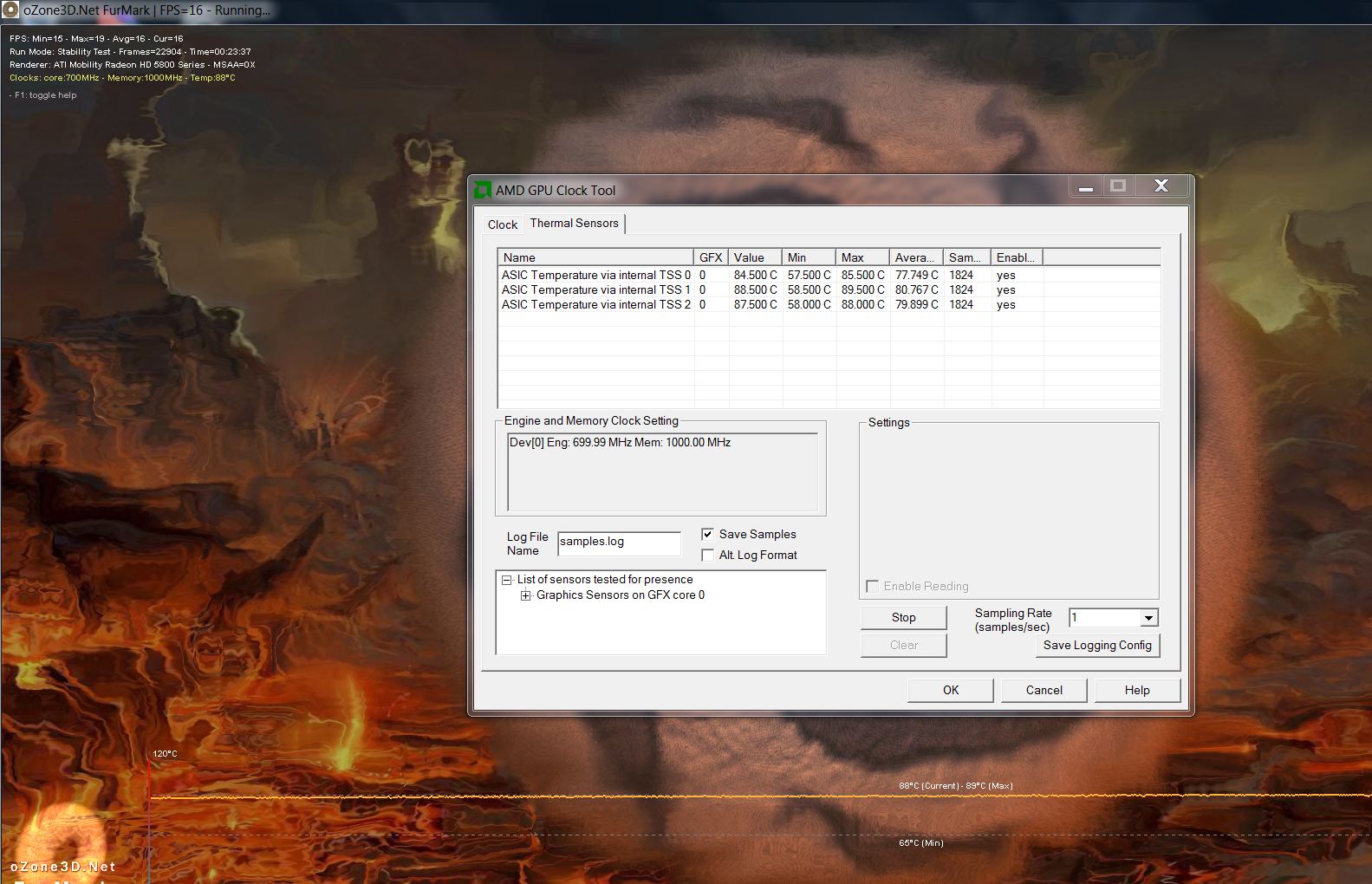Select the Thermal Sensors tab
The height and width of the screenshot is (884, 1372).
coord(575,223)
